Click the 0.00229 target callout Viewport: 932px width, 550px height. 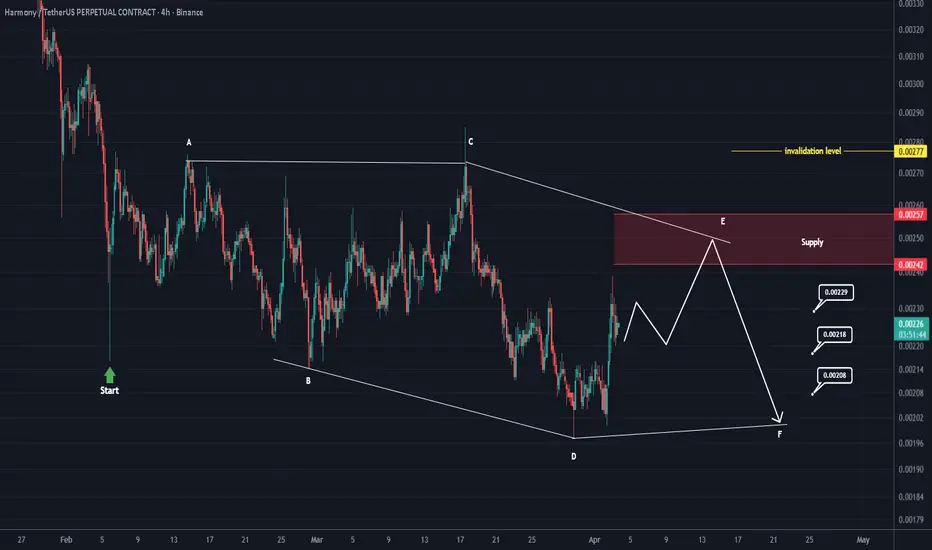[x=836, y=293]
